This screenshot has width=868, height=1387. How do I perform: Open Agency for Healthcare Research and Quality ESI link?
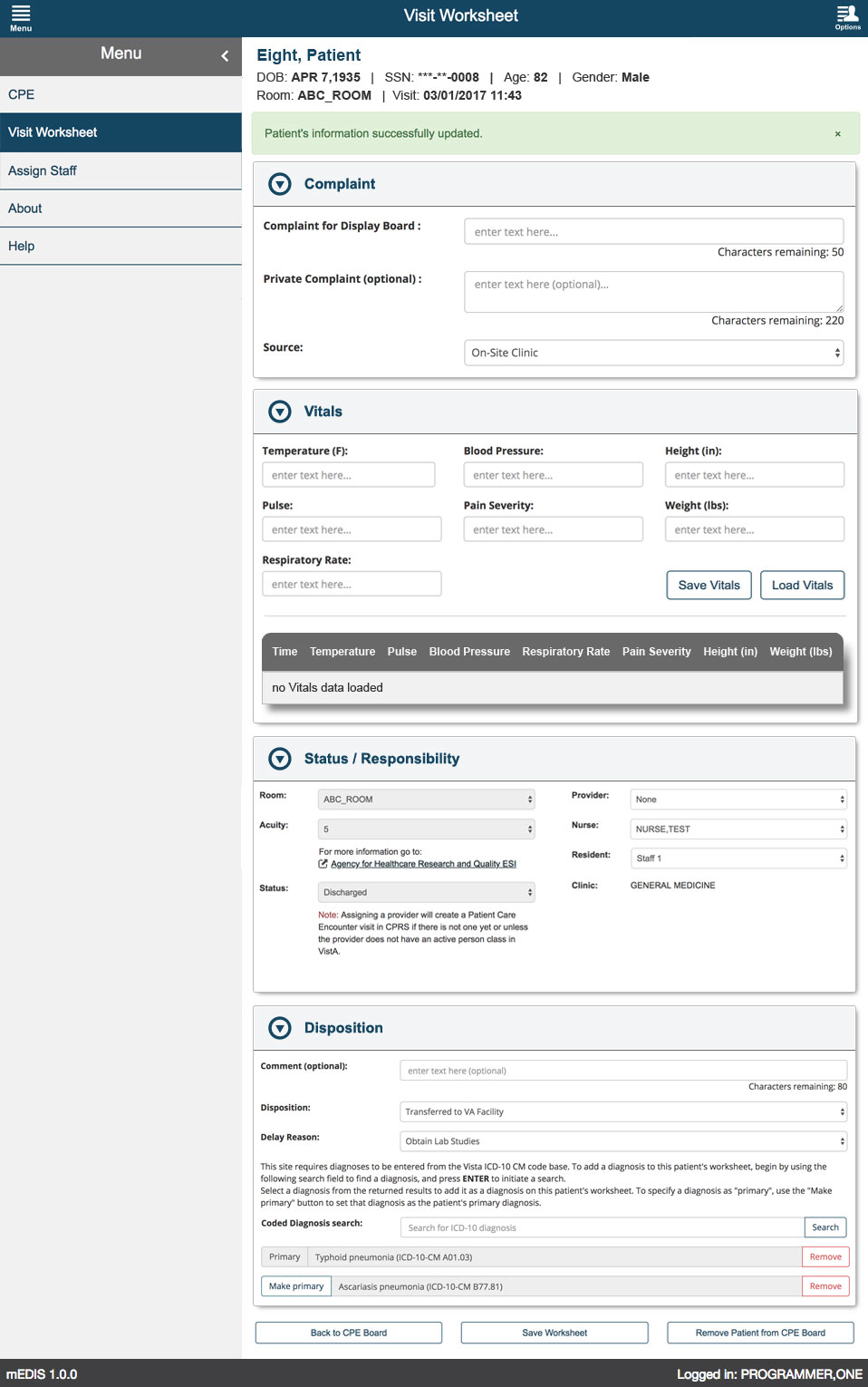point(423,864)
